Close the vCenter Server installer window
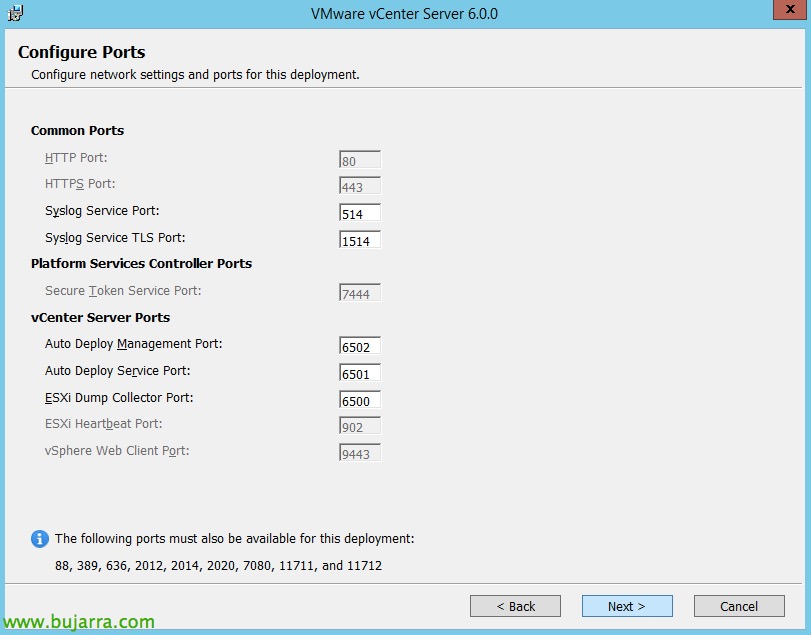811x635 pixels. point(790,9)
